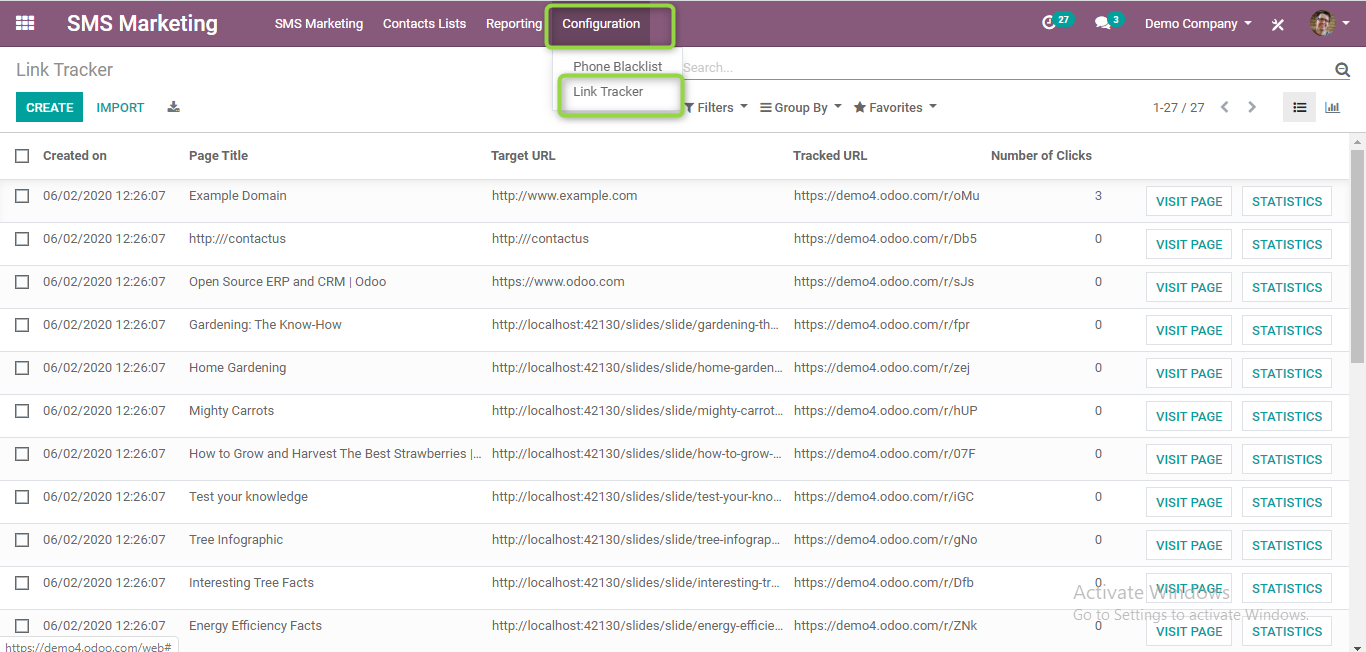This screenshot has width=1366, height=652.
Task: Click the tracked URL ending in /r/hUP
Action: coord(885,411)
